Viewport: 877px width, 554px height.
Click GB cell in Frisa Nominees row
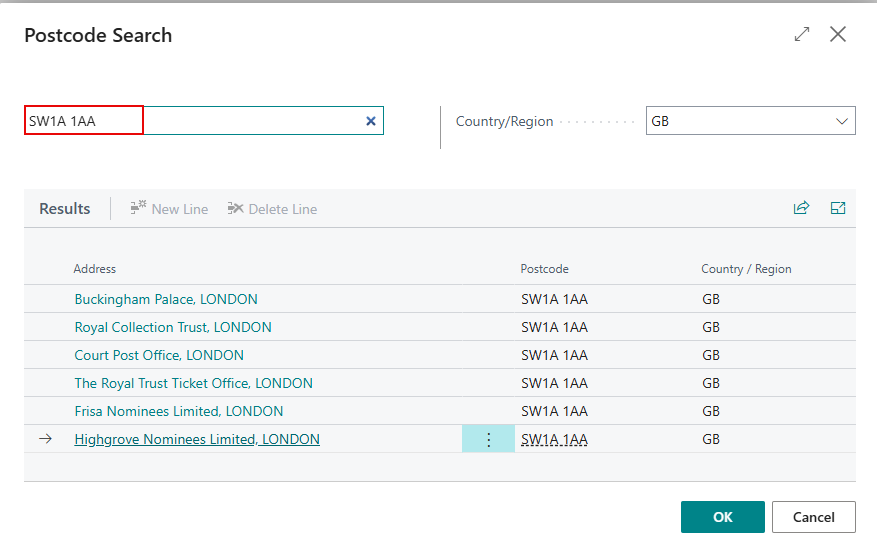click(x=711, y=411)
